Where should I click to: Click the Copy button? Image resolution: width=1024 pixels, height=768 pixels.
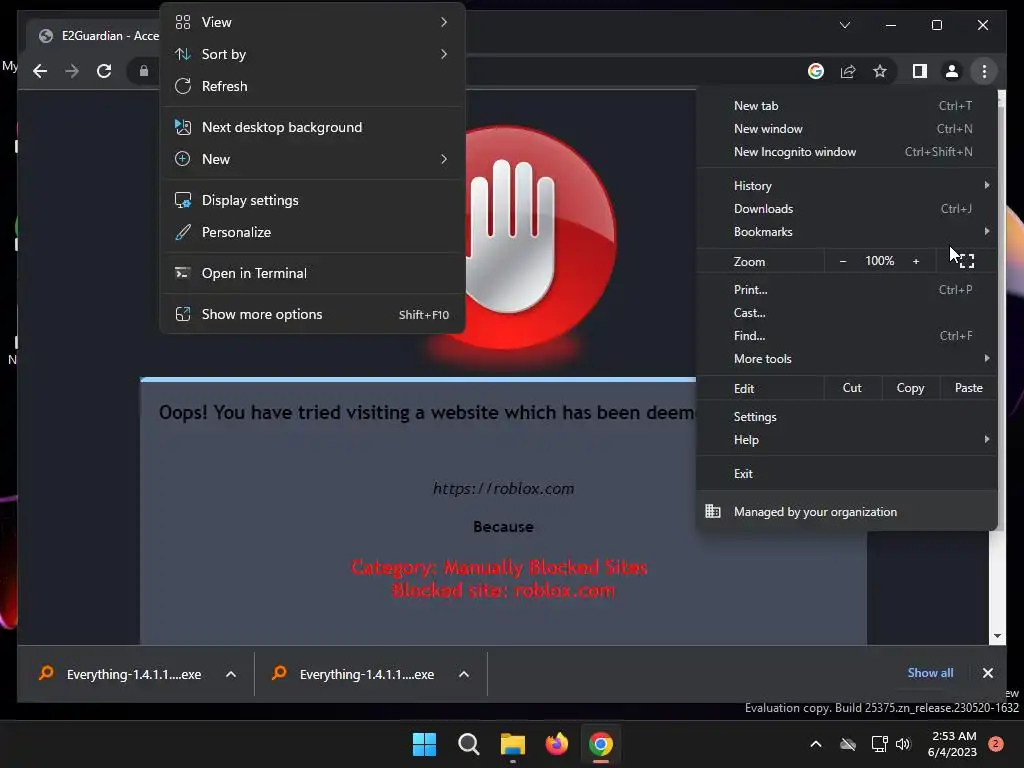click(910, 388)
